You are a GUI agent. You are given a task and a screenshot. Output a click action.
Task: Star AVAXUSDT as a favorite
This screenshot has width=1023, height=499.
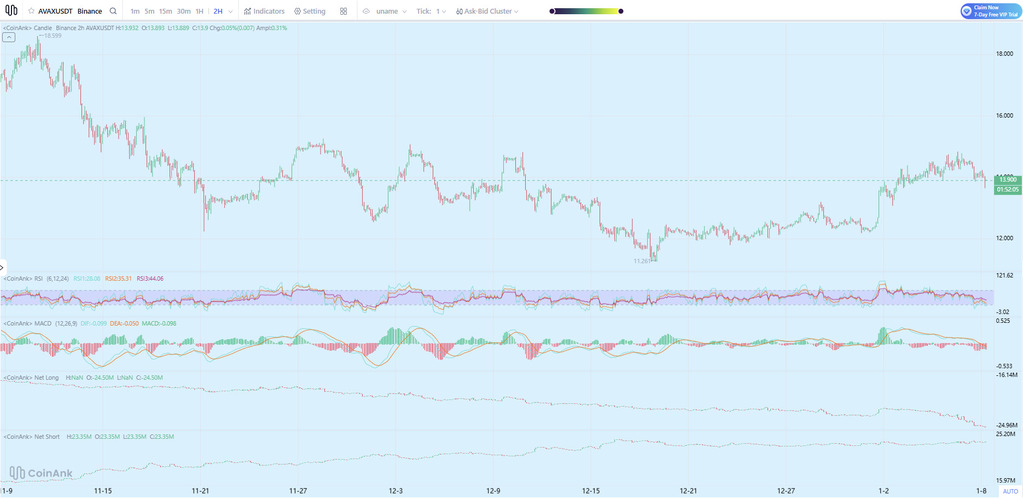(31, 11)
